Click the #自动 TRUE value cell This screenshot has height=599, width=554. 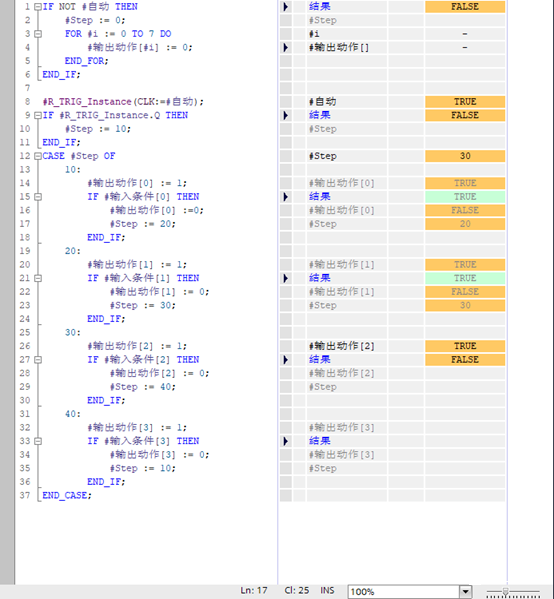(465, 102)
